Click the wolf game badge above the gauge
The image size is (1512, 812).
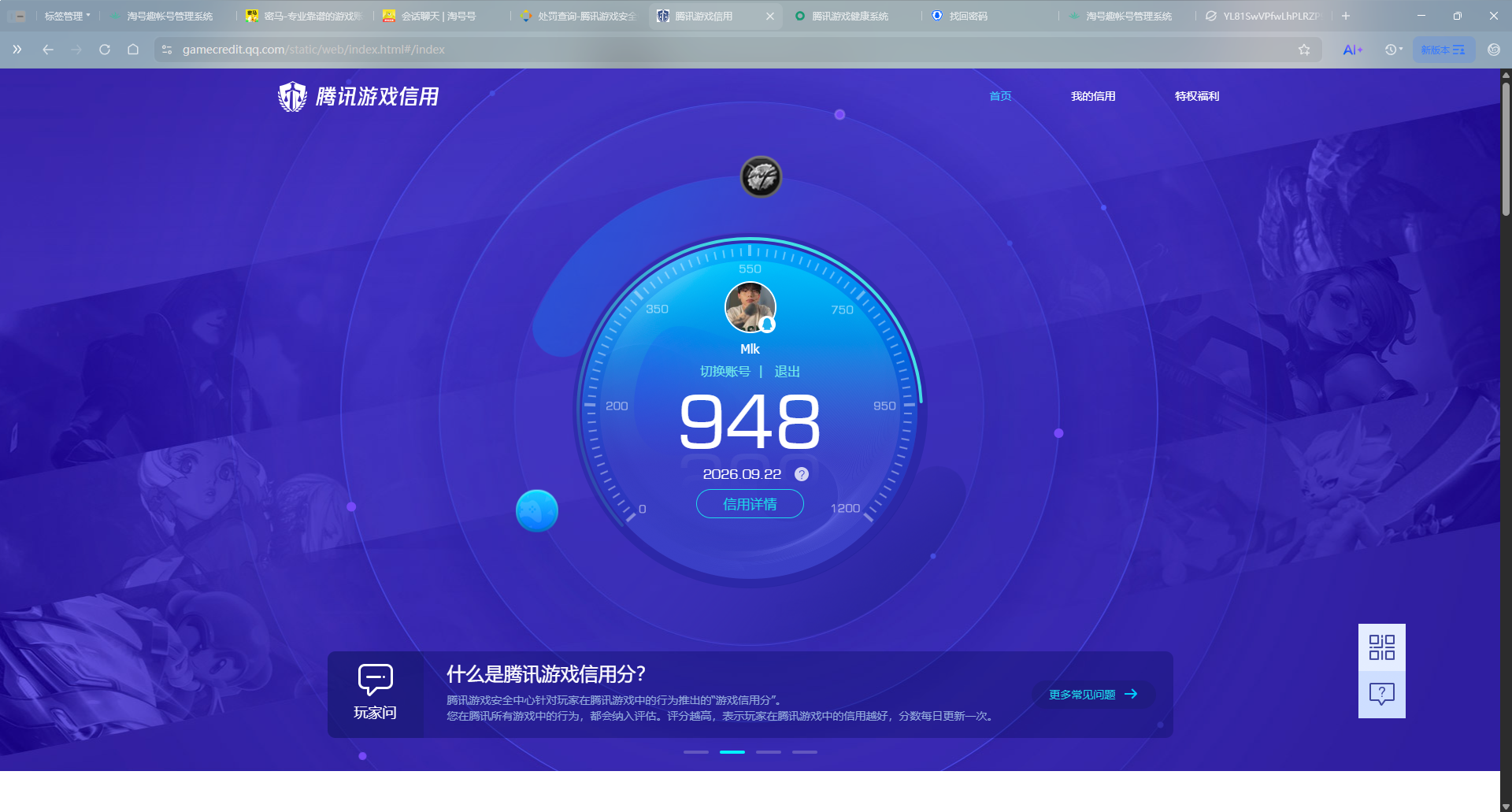761,176
